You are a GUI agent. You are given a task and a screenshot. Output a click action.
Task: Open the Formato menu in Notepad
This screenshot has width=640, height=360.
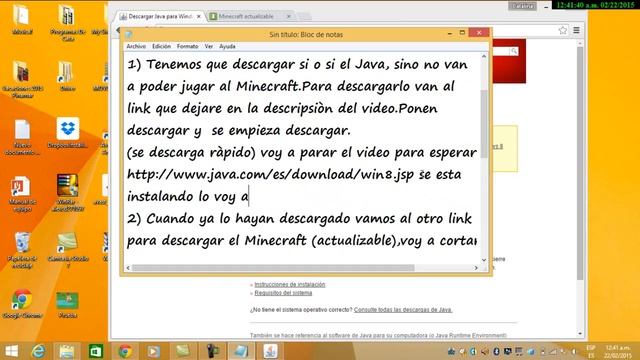[187, 47]
